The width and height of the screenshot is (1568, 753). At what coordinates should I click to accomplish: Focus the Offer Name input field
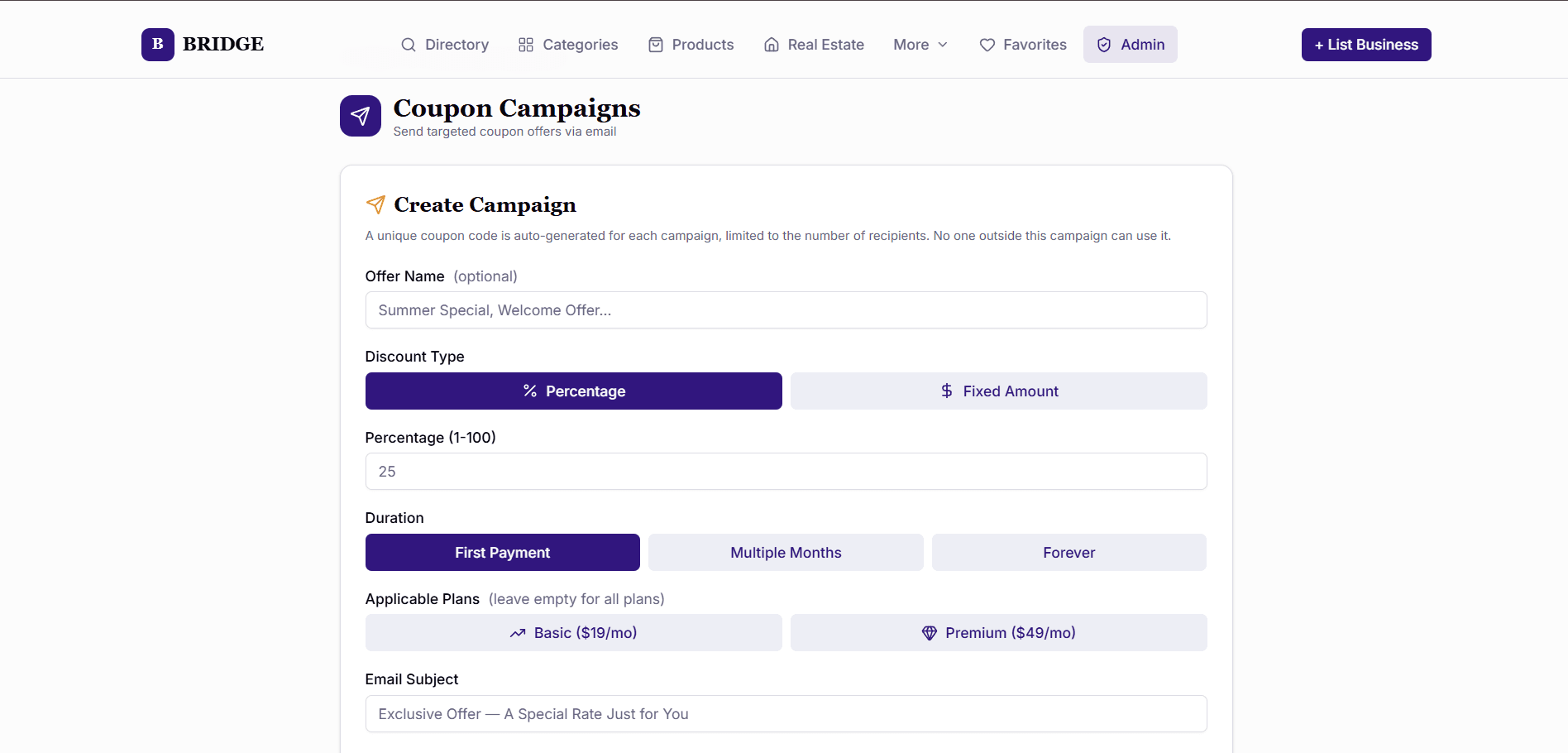click(786, 310)
